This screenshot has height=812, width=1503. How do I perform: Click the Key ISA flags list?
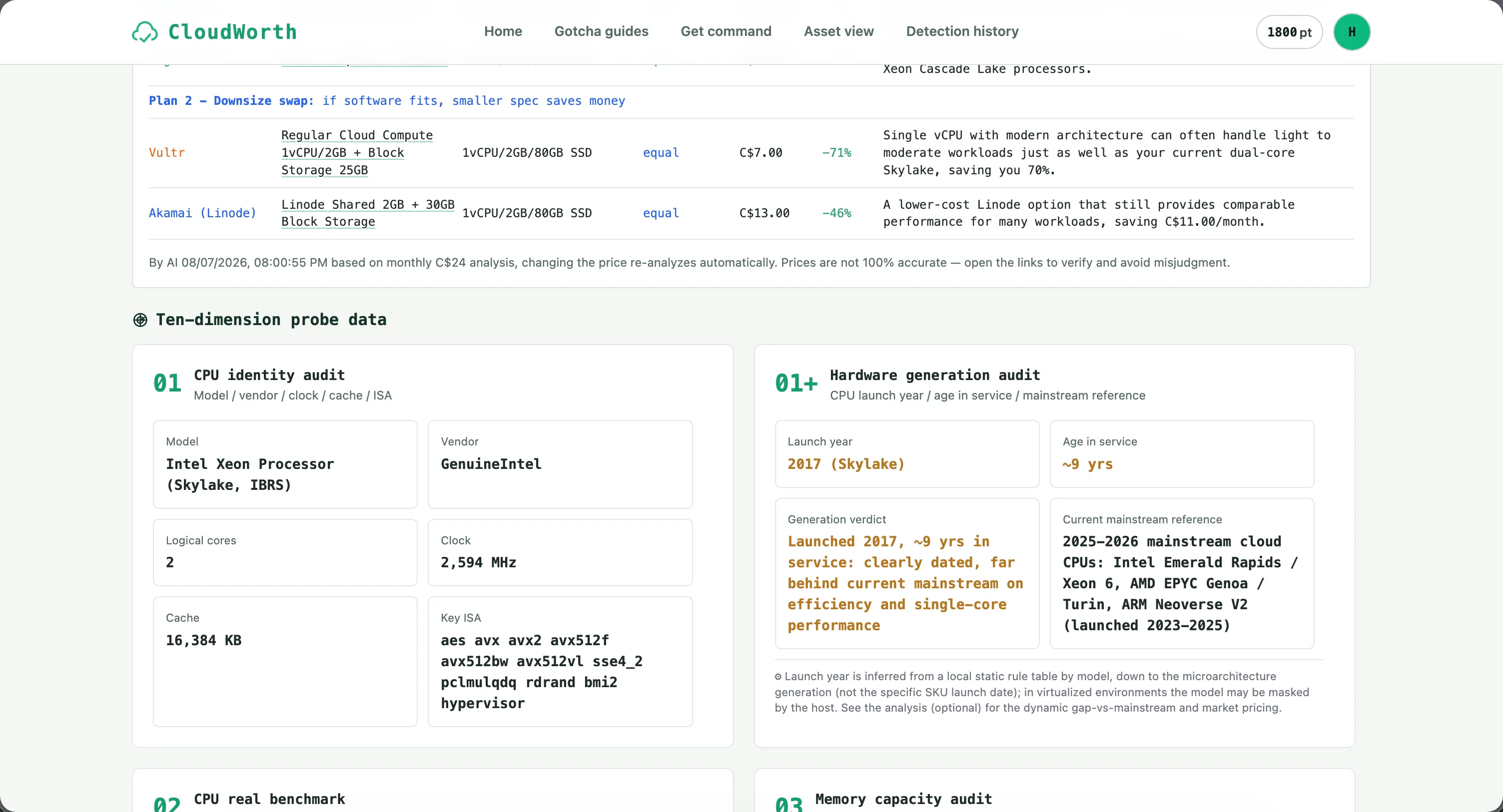click(x=542, y=672)
